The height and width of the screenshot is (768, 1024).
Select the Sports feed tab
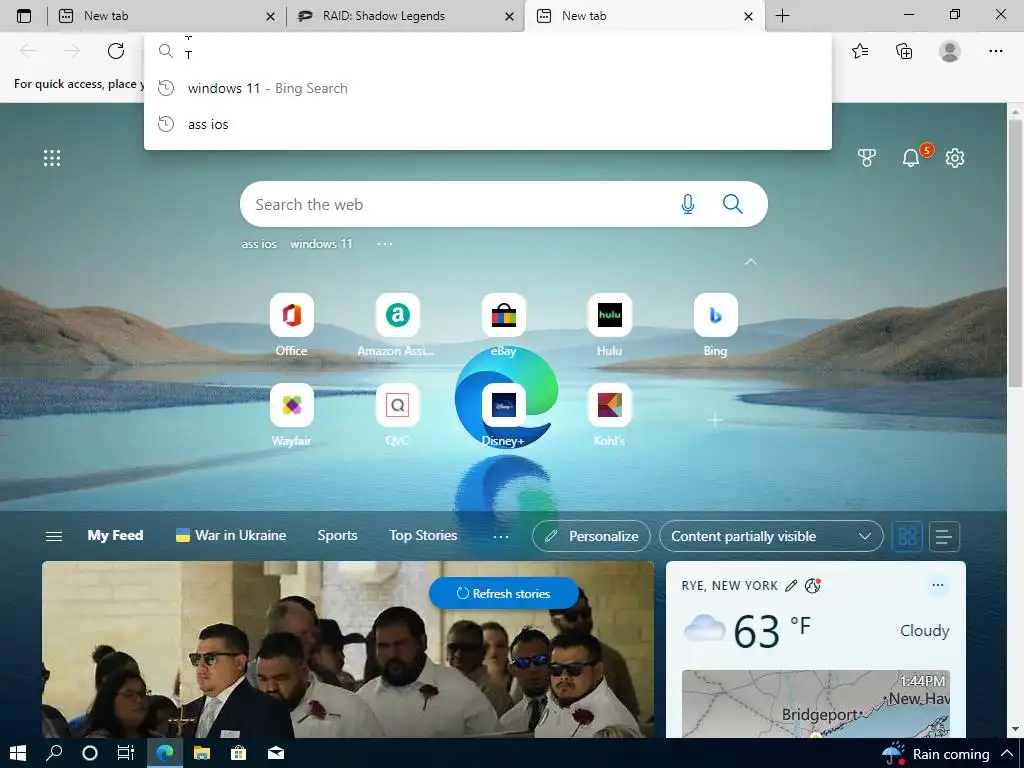click(338, 536)
